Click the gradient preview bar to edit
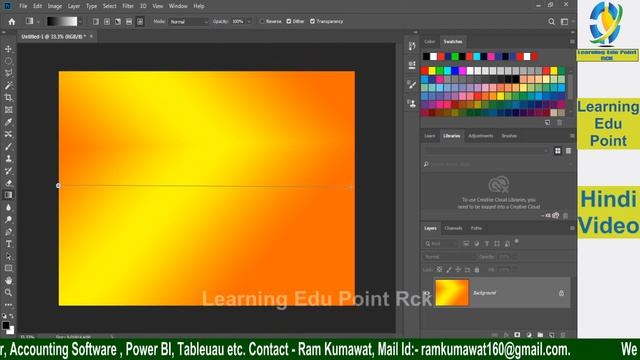 pyautogui.click(x=62, y=22)
